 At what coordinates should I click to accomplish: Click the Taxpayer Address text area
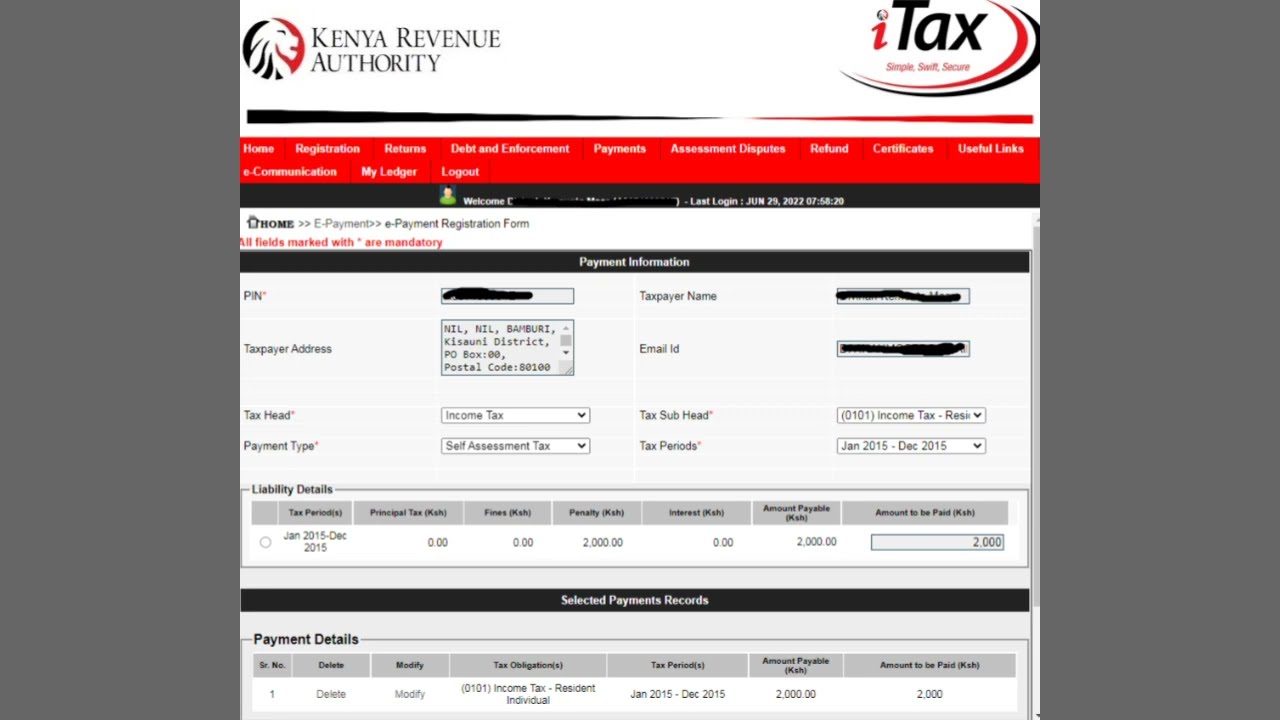click(x=507, y=348)
